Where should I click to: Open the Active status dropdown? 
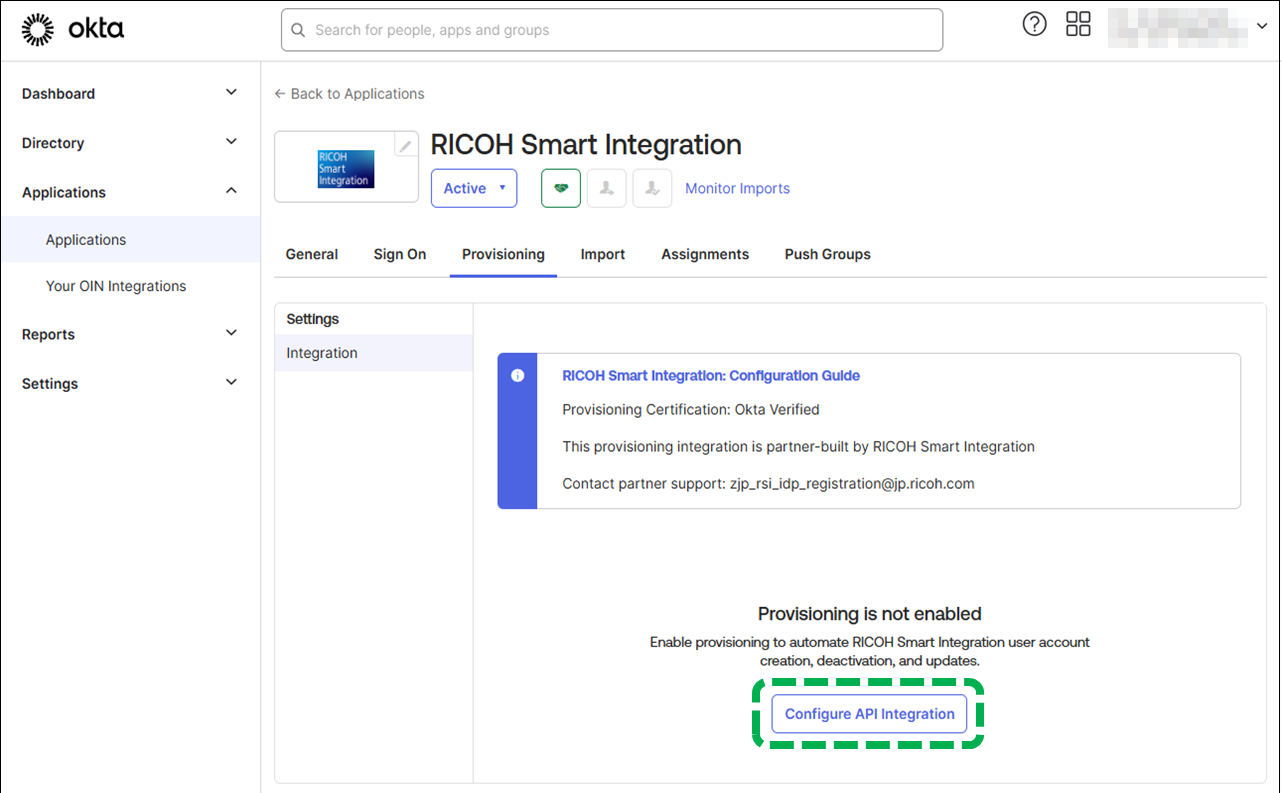point(474,188)
